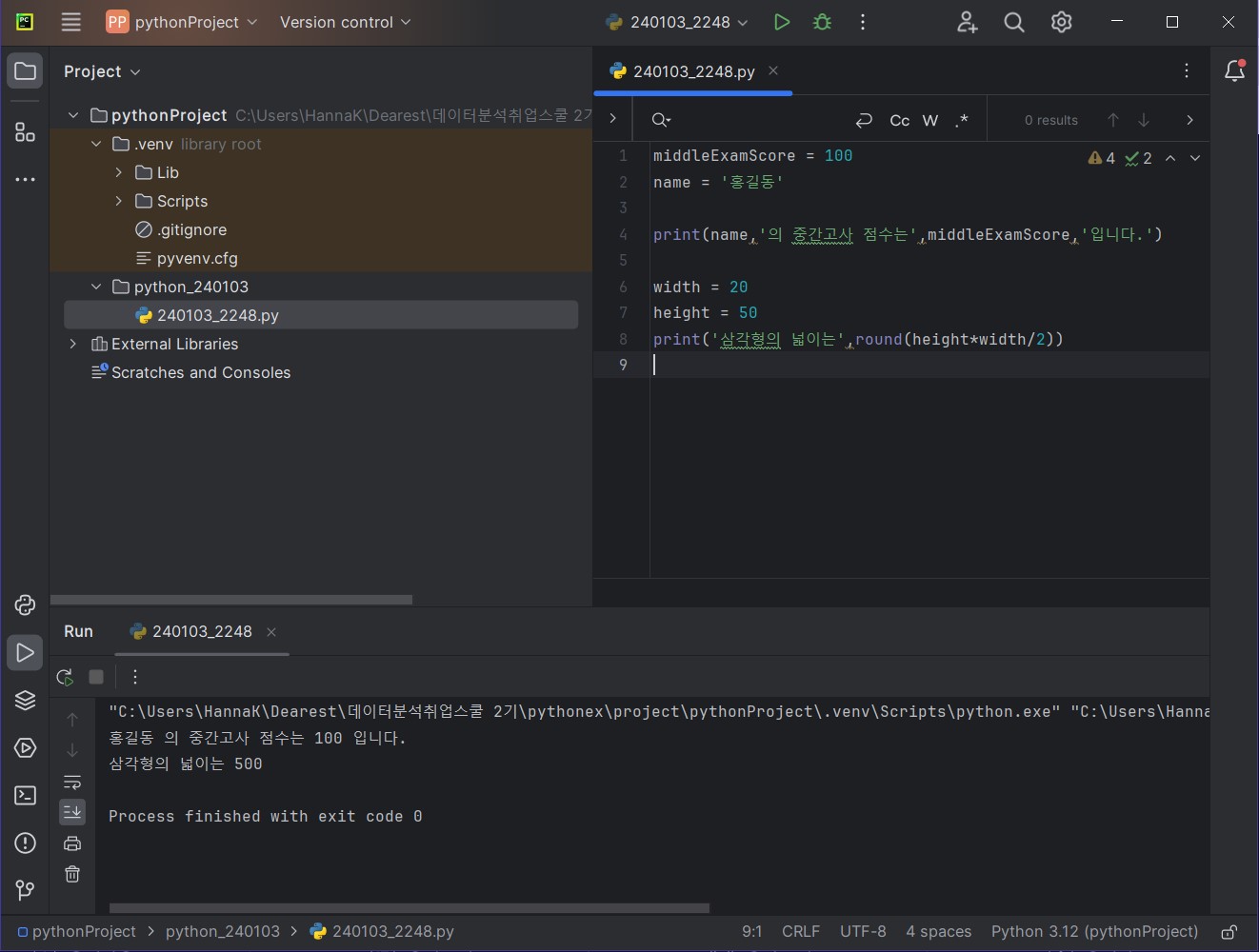This screenshot has width=1259, height=952.
Task: Expand the Lib folder
Action: click(x=118, y=172)
